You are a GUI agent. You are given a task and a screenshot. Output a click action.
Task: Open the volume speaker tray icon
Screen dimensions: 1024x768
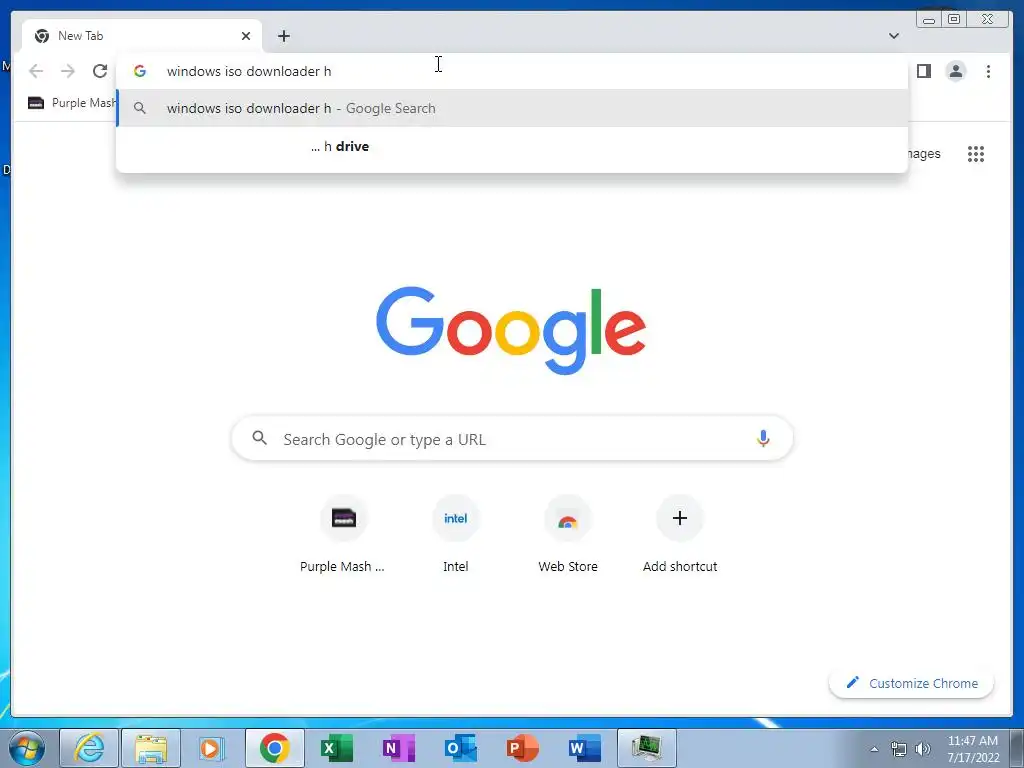click(923, 749)
